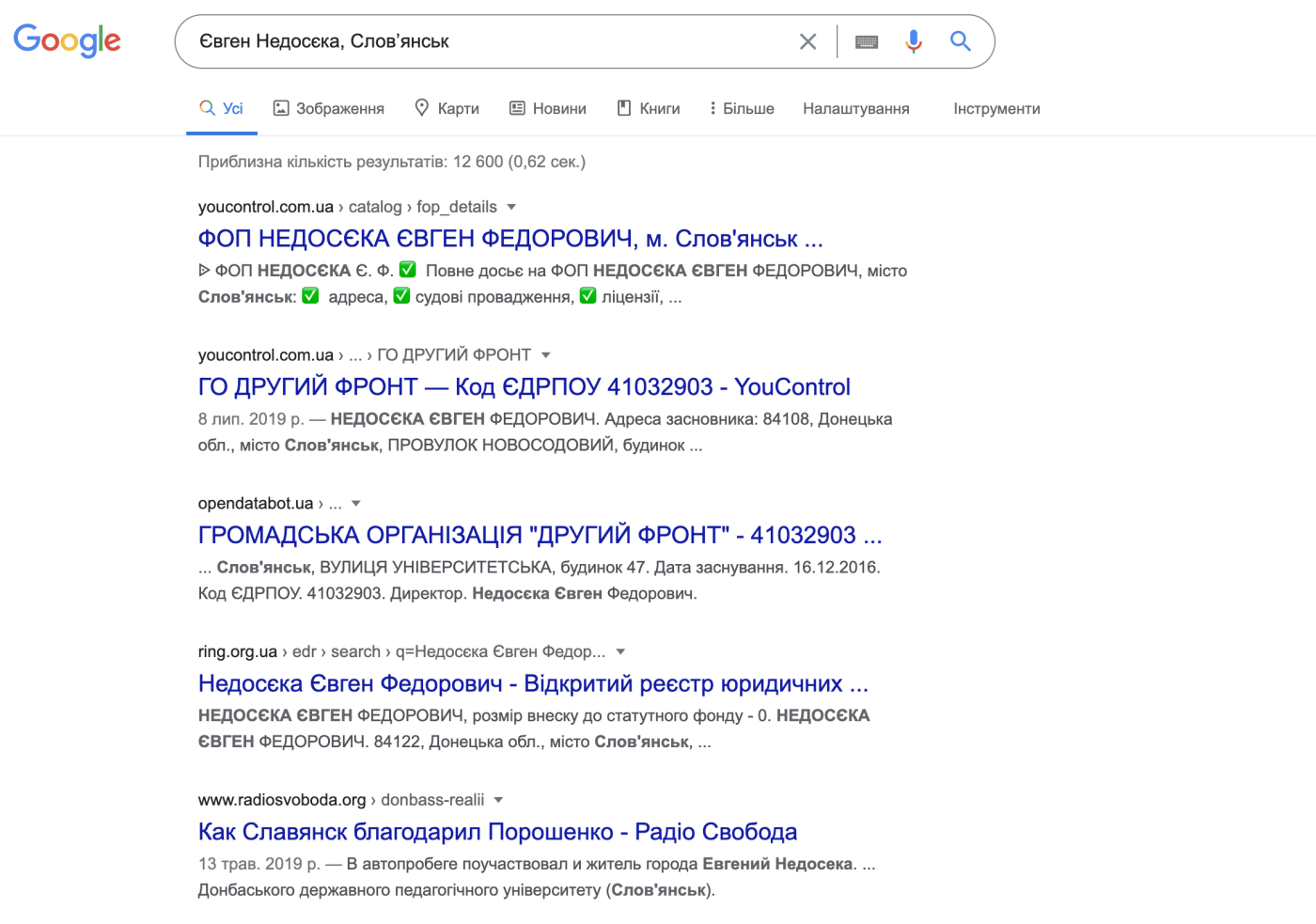This screenshot has width=1316, height=924.
Task: Switch to the Зображення tab
Action: pyautogui.click(x=329, y=108)
